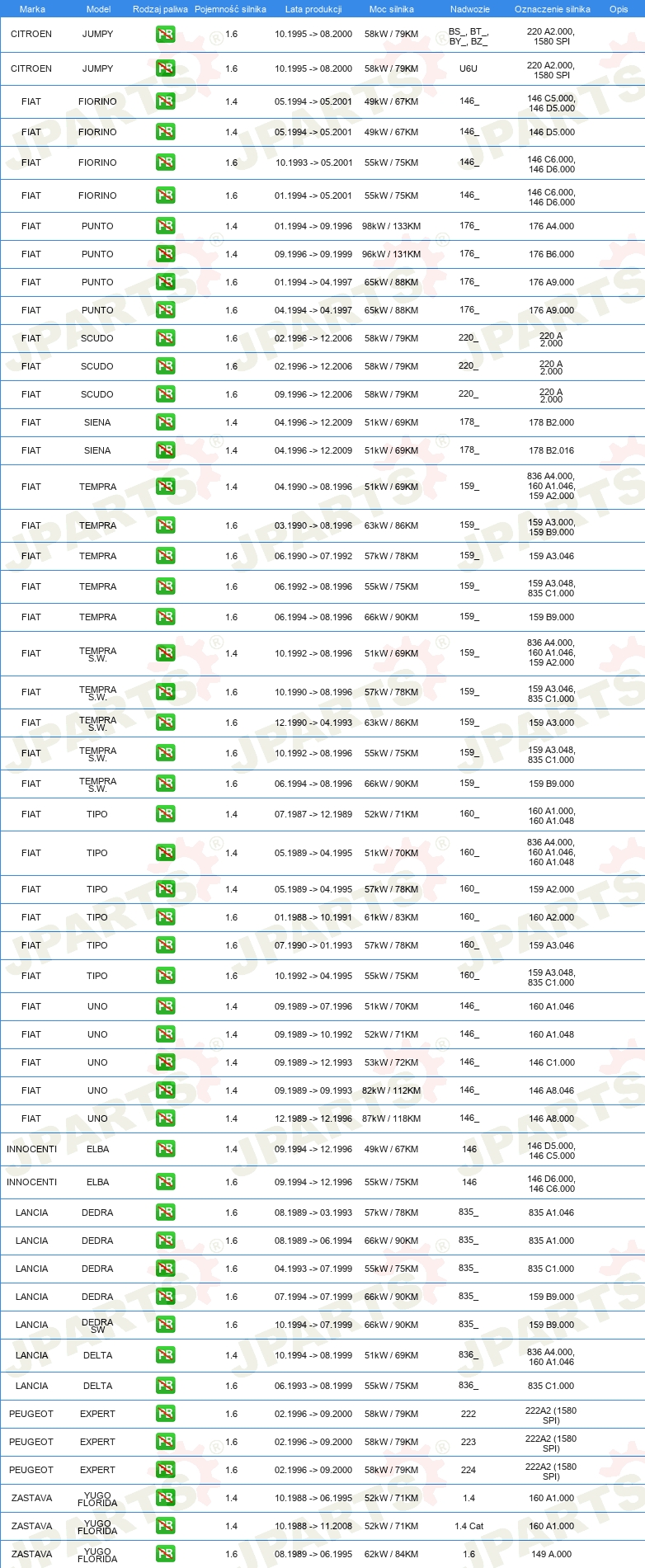Click fuel icon in CITROEN JUMPY U6U row

coord(165,68)
